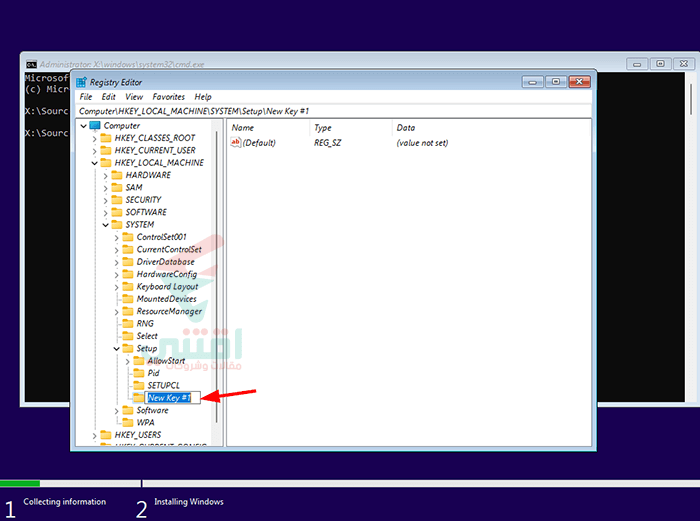Click the CurrentControlSet folder icon

[128, 249]
